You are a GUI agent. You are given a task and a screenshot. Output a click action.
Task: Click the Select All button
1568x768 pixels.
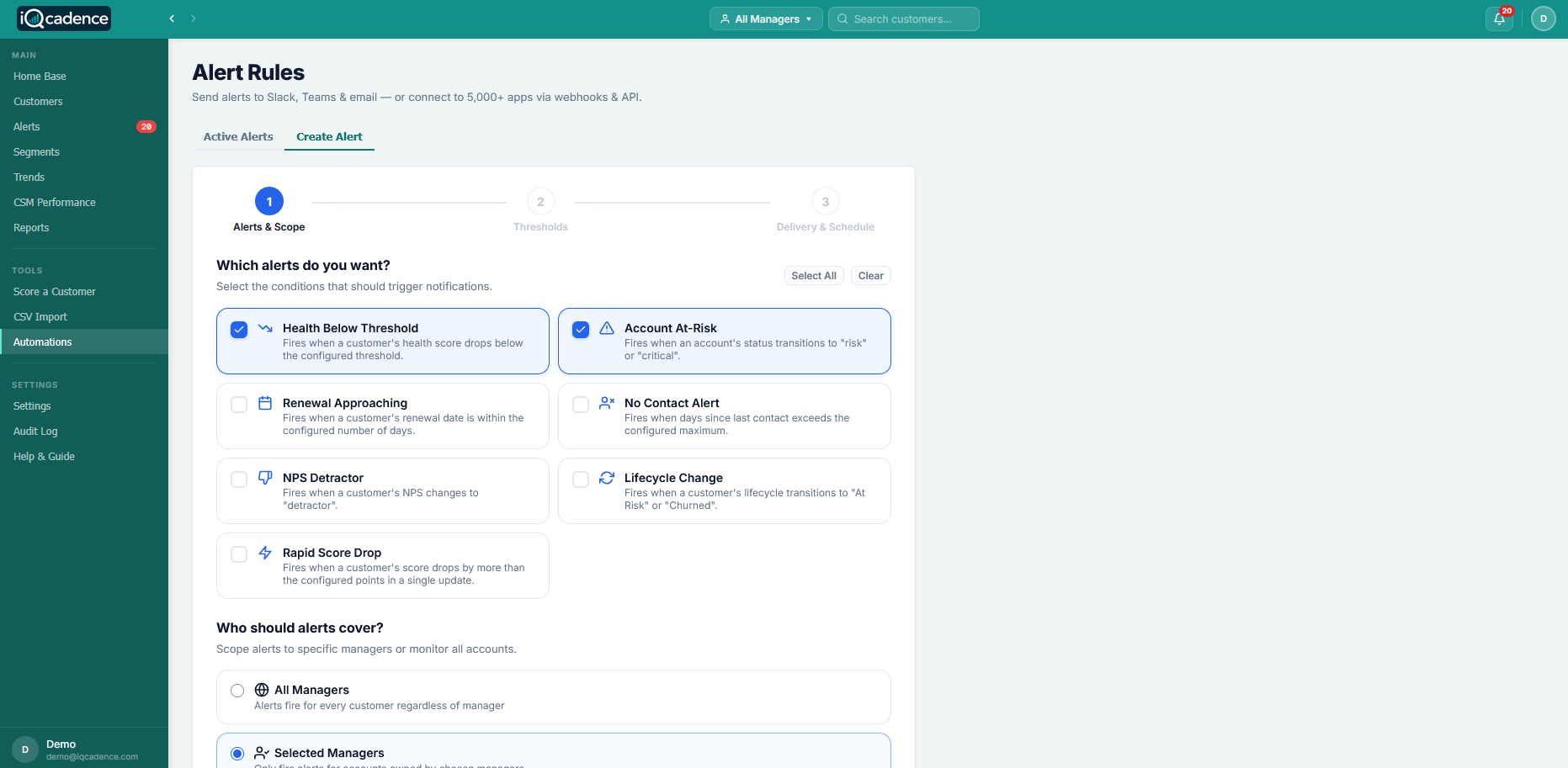point(813,275)
